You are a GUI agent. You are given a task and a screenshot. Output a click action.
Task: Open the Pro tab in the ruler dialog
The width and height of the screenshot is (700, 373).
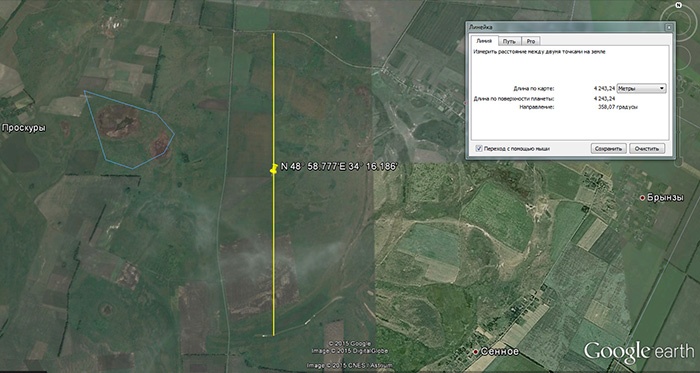531,41
